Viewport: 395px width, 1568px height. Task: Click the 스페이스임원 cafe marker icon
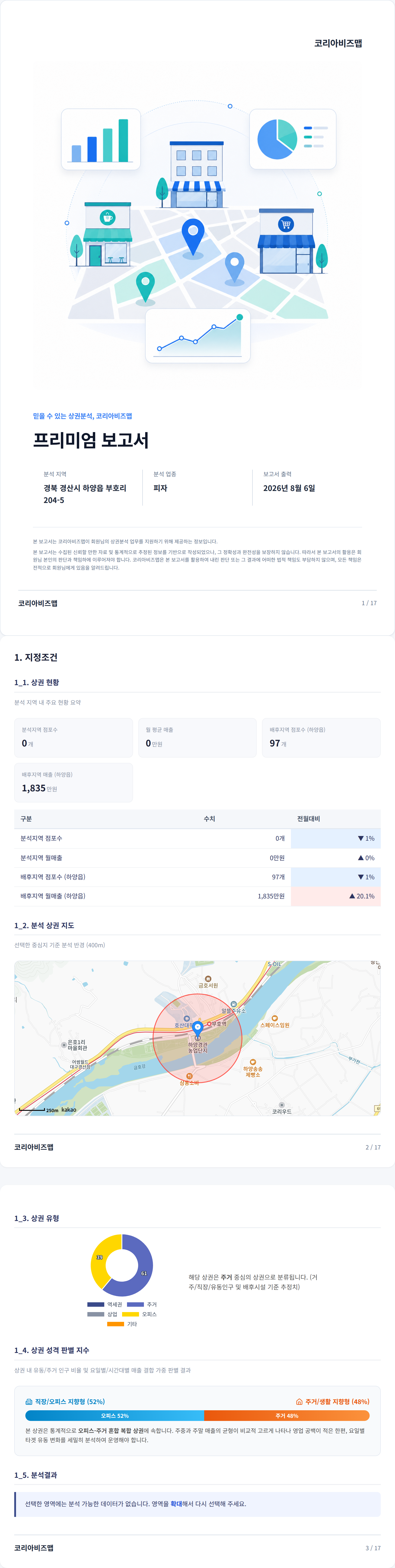click(x=275, y=1018)
